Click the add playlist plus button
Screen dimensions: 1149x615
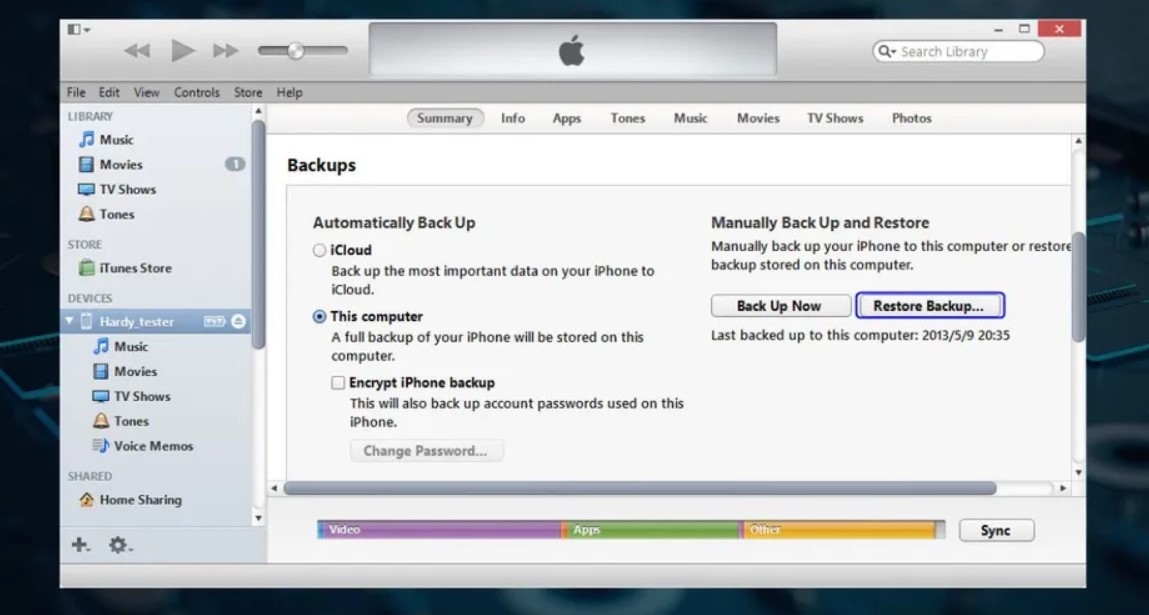[x=80, y=545]
